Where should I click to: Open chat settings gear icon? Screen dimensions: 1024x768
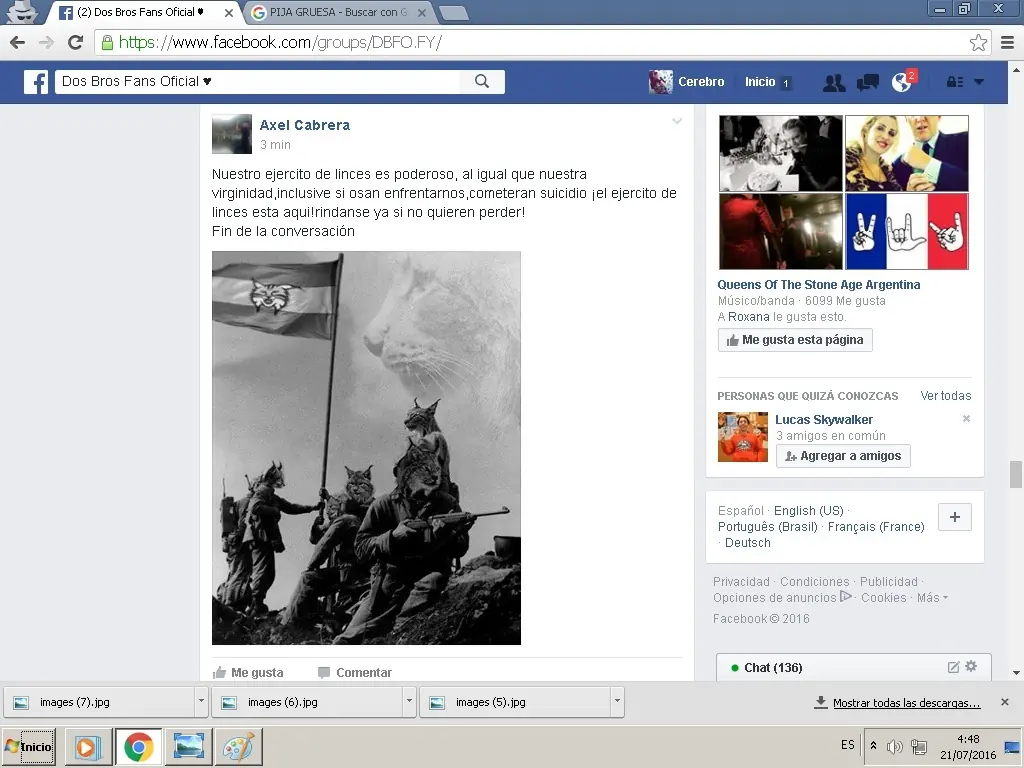coord(971,666)
